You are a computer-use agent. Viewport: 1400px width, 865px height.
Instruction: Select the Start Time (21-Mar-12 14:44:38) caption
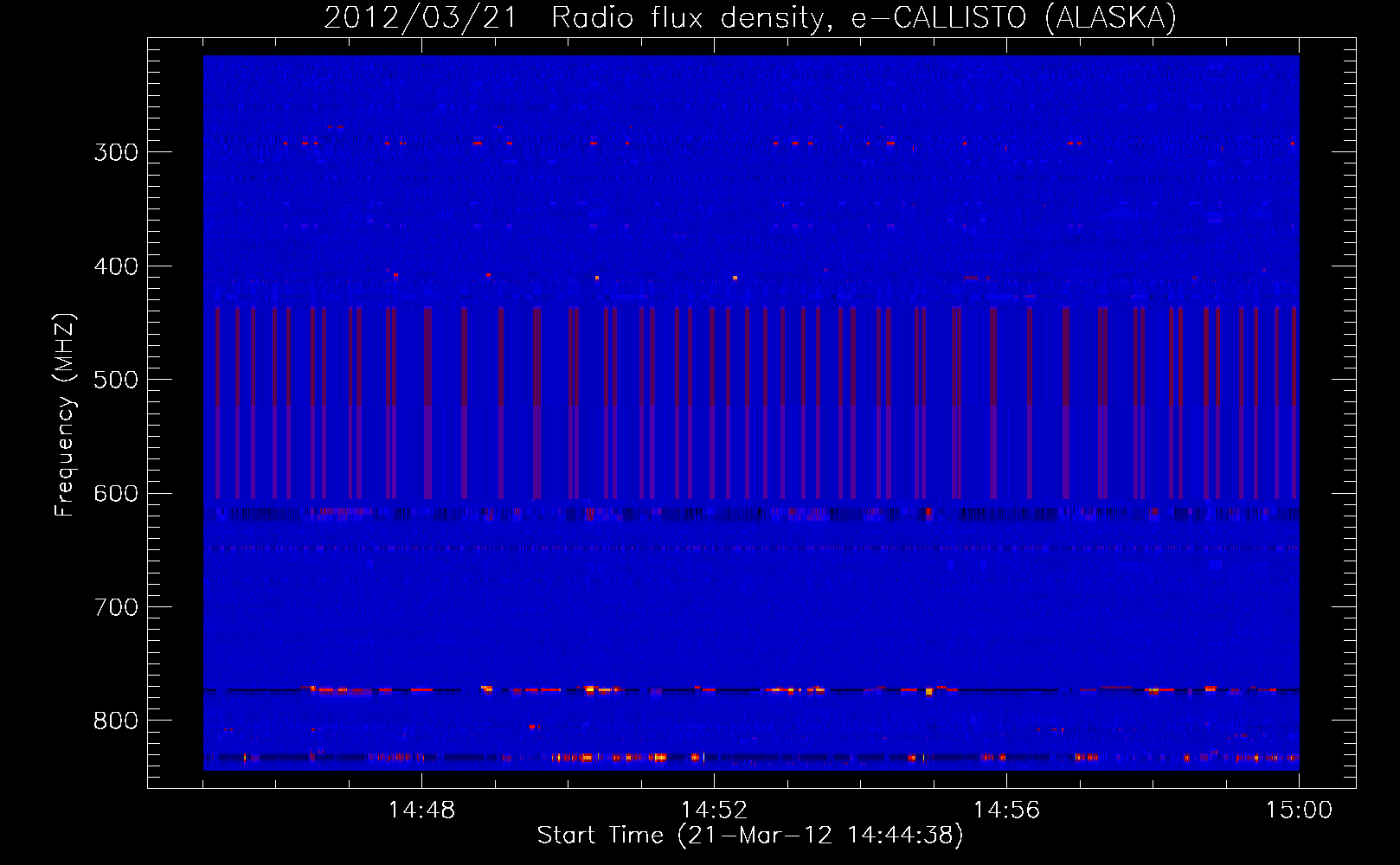(x=750, y=836)
